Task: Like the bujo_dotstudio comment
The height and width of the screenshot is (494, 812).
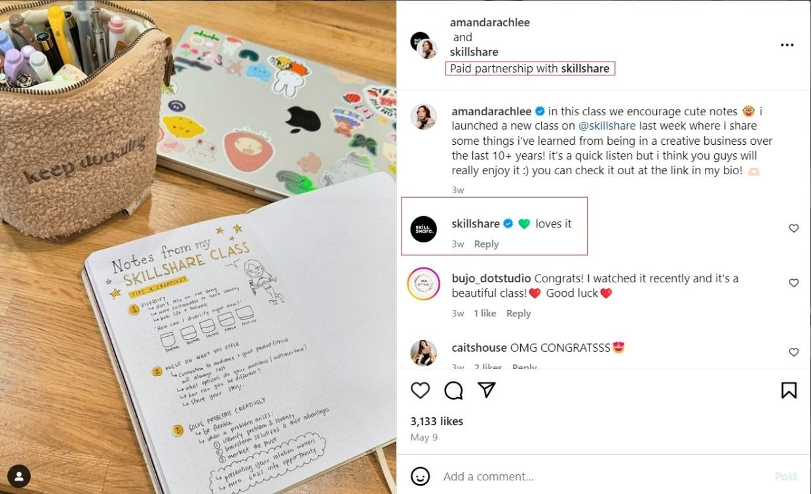Action: pyautogui.click(x=793, y=283)
